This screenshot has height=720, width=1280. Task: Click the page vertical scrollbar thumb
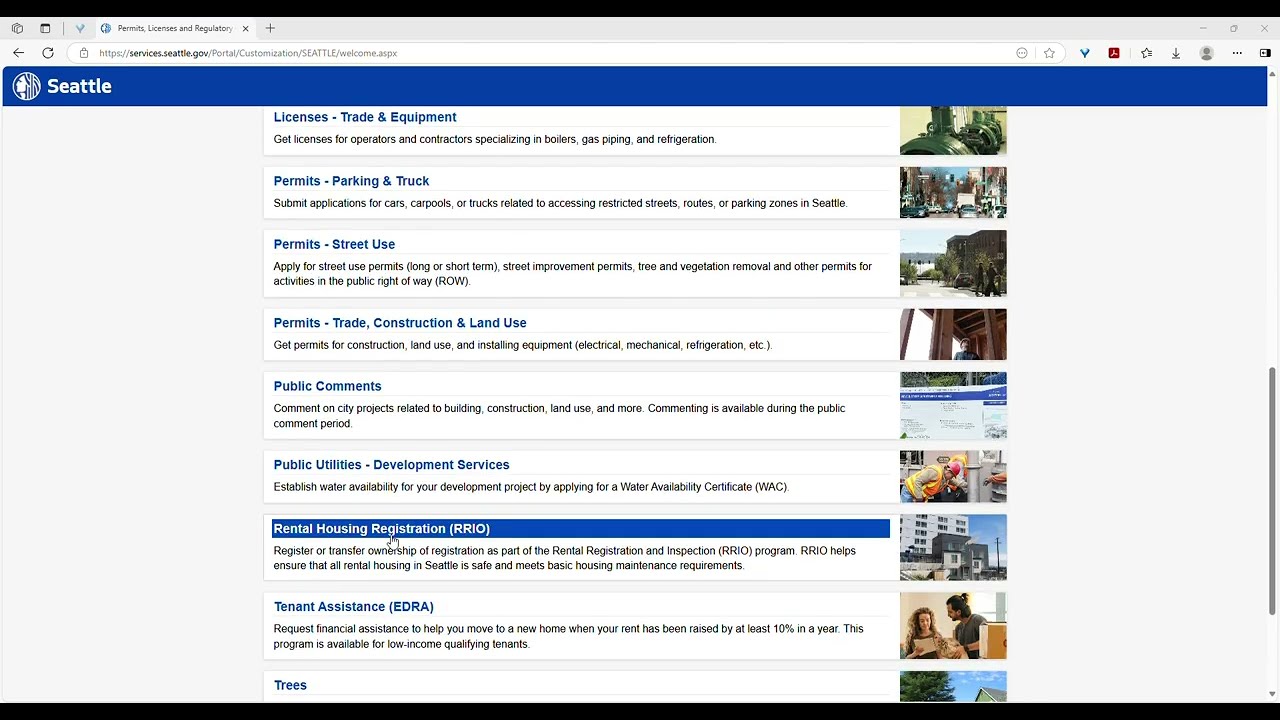click(1272, 490)
